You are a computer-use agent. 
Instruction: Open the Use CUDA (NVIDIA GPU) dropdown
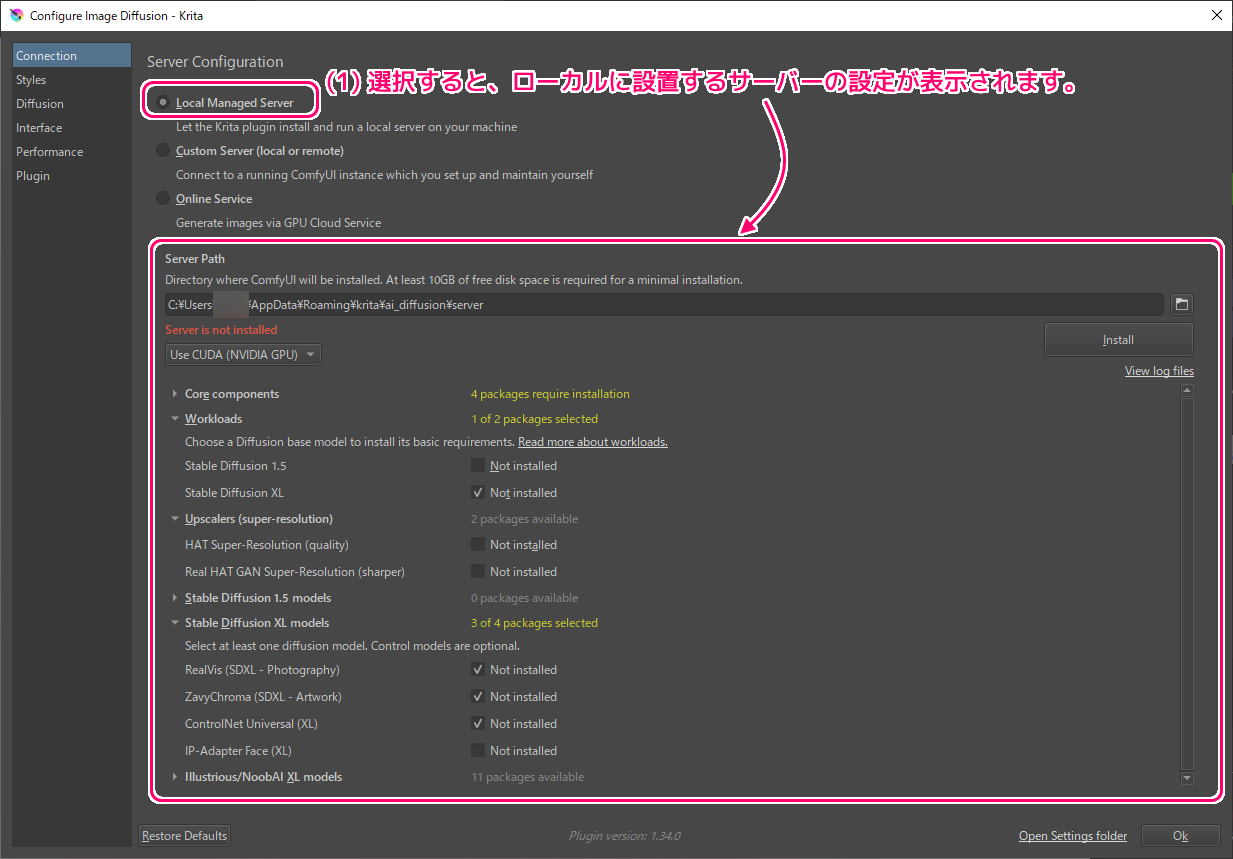tap(243, 354)
